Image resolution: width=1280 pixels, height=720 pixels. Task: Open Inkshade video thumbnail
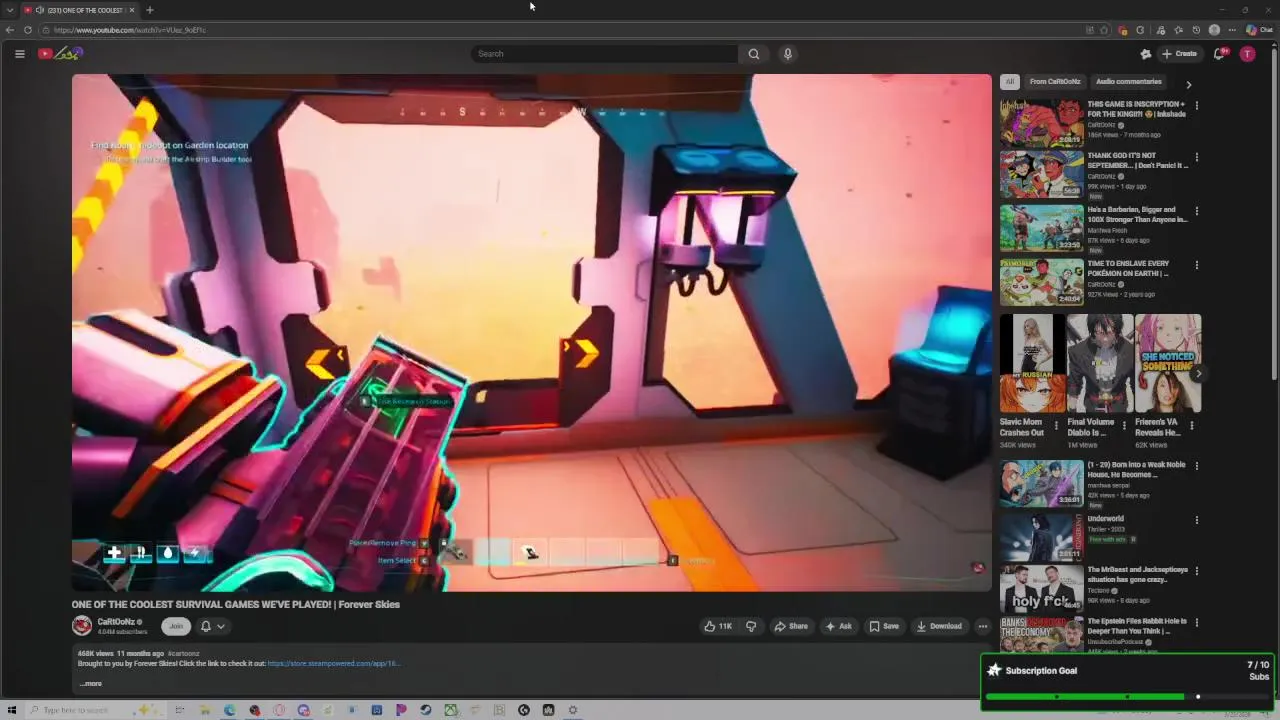(1041, 122)
